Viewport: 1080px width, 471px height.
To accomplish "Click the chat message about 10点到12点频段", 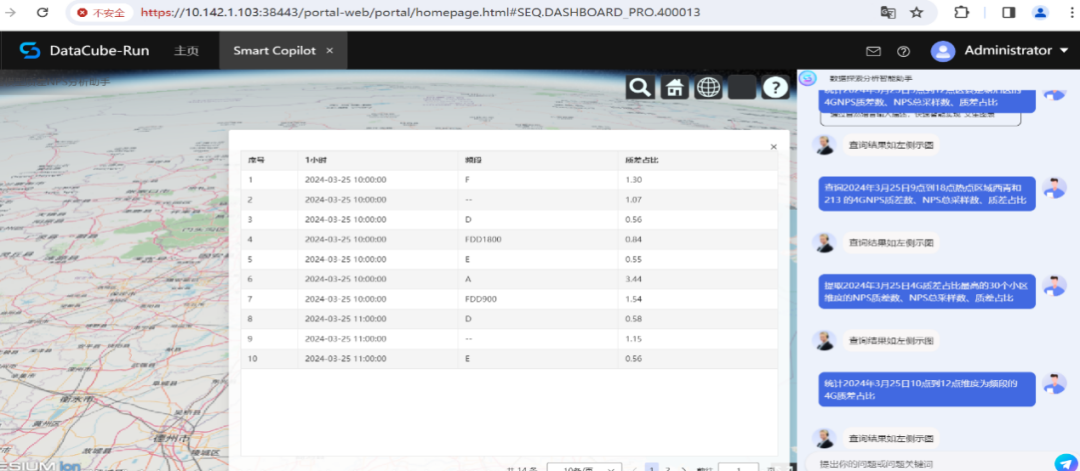I will pos(926,390).
